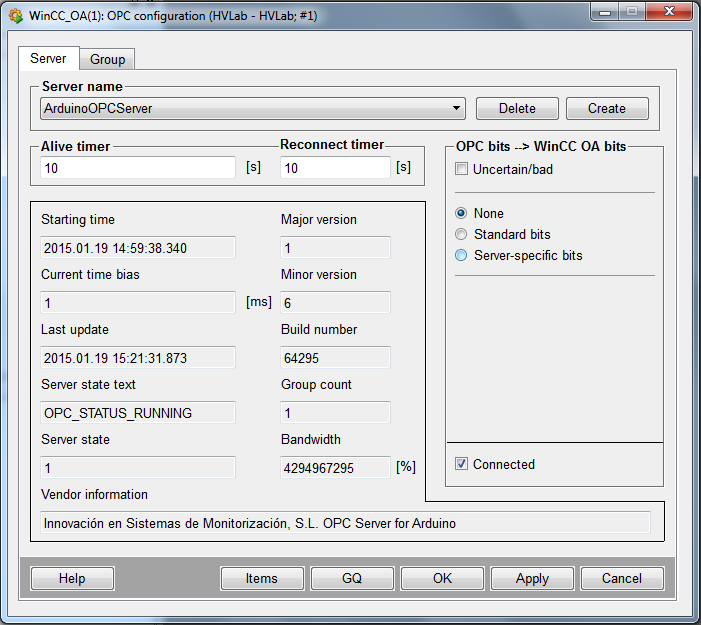Click the Vendor information text field
Screen dimensions: 701x625
point(345,523)
